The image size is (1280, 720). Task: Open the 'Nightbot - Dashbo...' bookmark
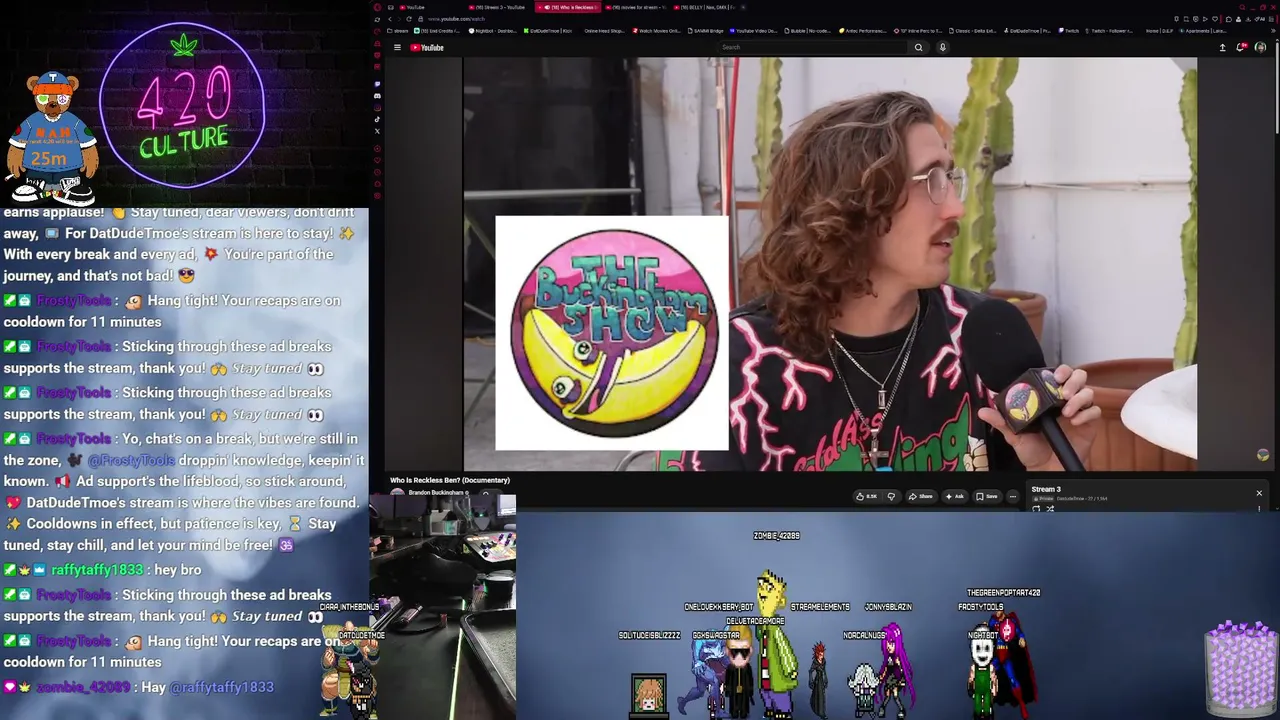[x=493, y=31]
